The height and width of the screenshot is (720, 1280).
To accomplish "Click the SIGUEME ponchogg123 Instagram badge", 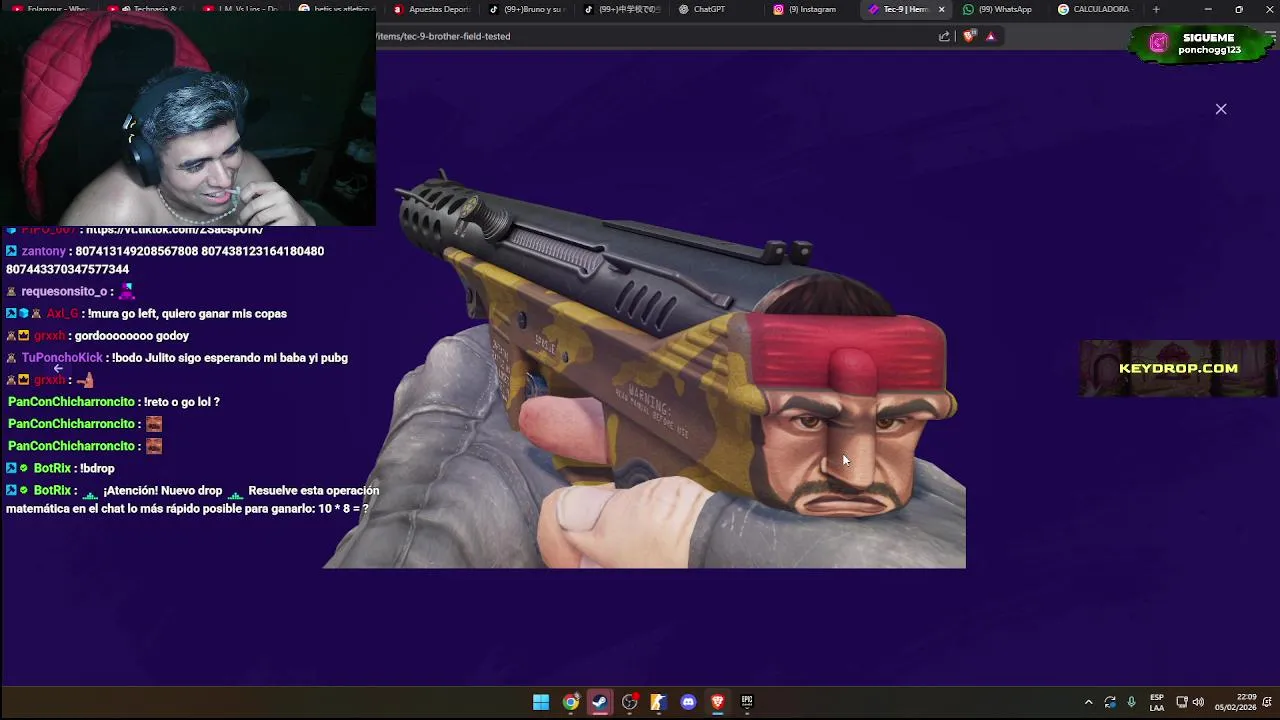I will [1202, 43].
